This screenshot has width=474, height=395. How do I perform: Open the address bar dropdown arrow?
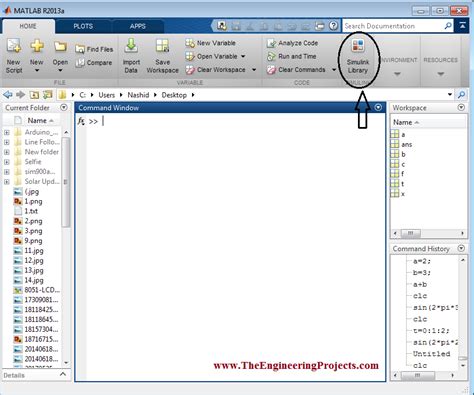pos(450,95)
